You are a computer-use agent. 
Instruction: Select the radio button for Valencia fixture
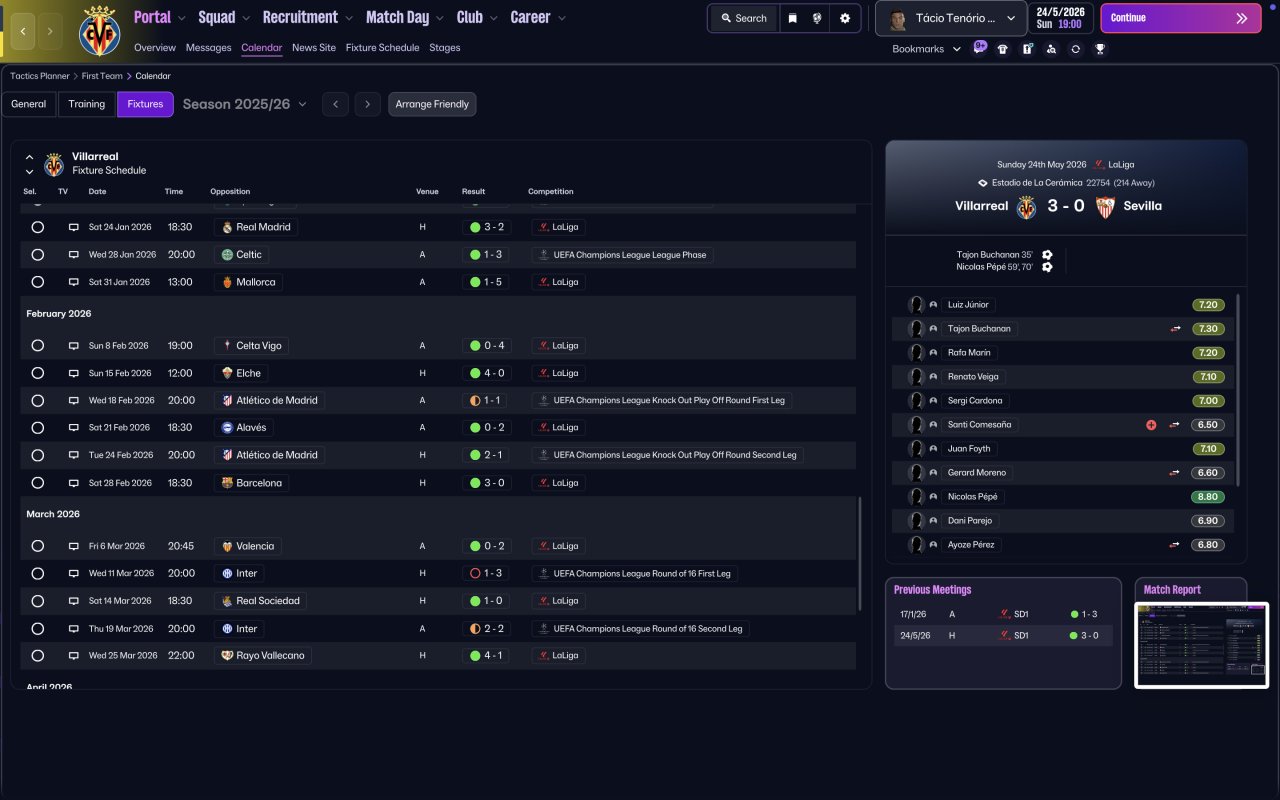pyautogui.click(x=37, y=547)
